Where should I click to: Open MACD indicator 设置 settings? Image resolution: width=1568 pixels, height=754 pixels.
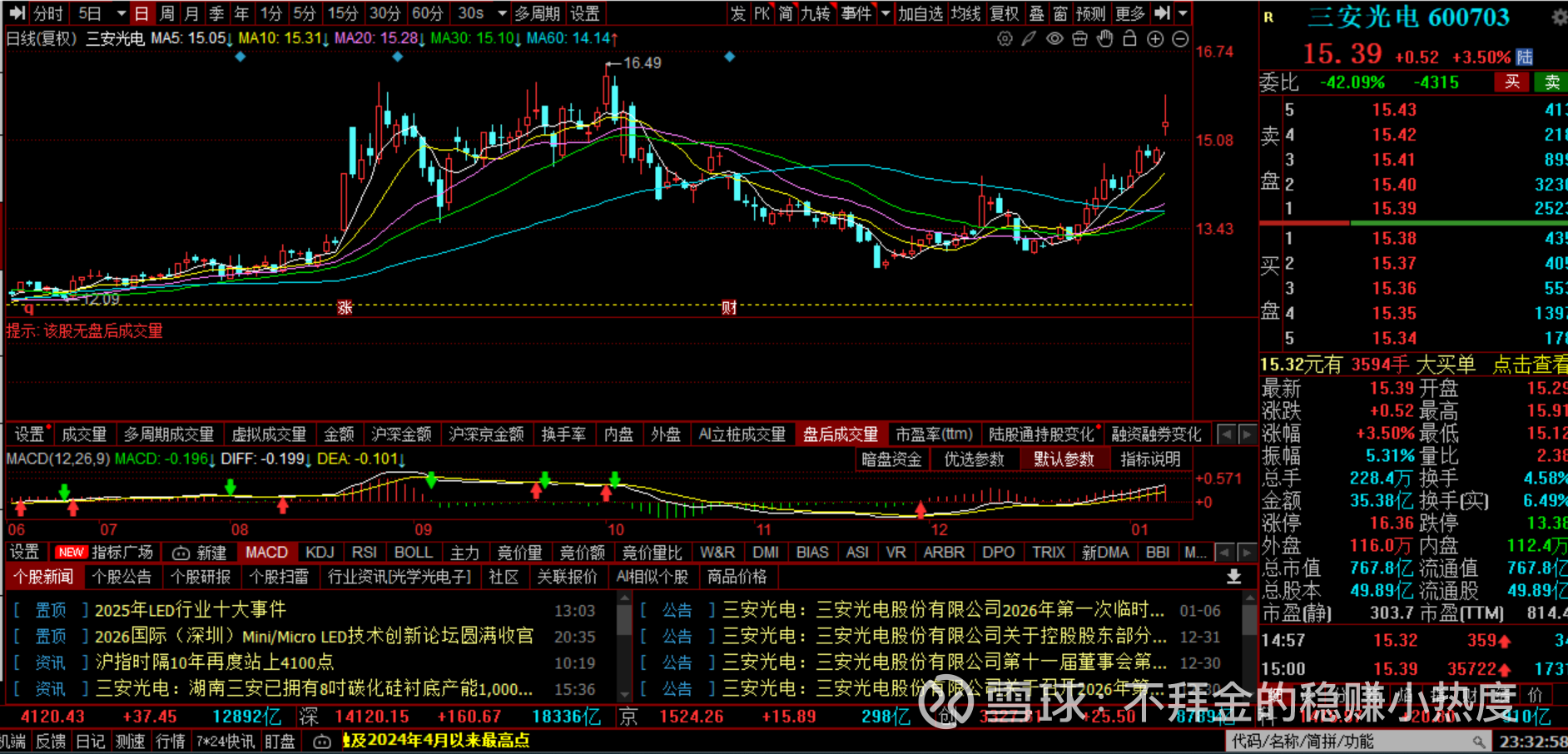point(24,553)
